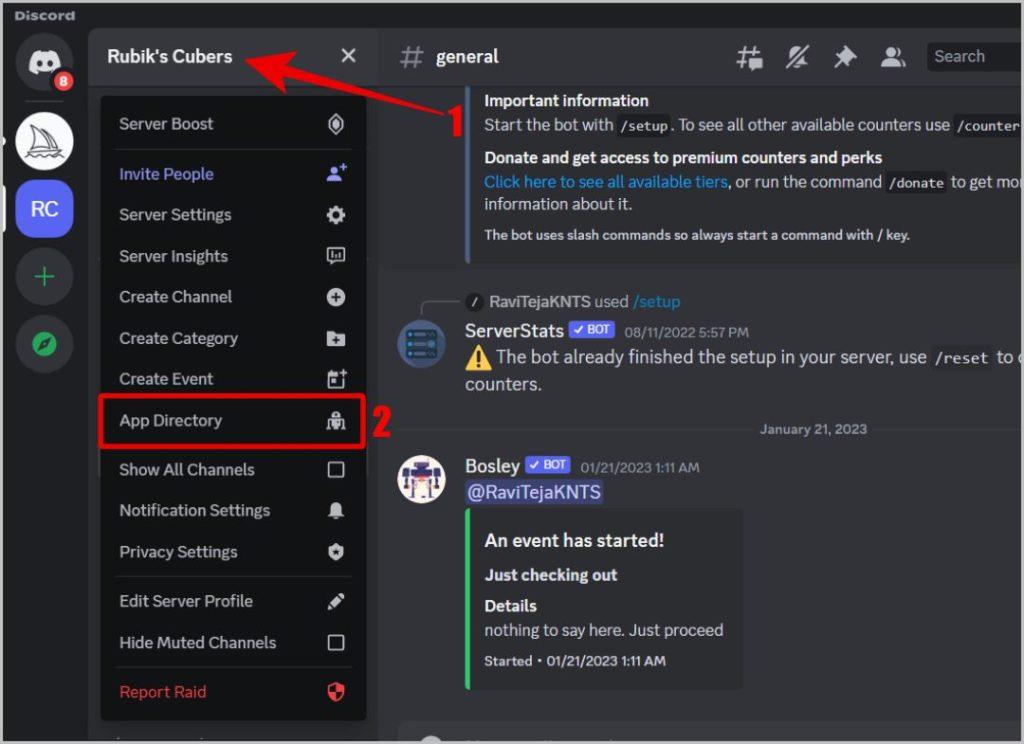Viewport: 1024px width, 744px height.
Task: Click App Directory robot icon
Action: [x=336, y=421]
